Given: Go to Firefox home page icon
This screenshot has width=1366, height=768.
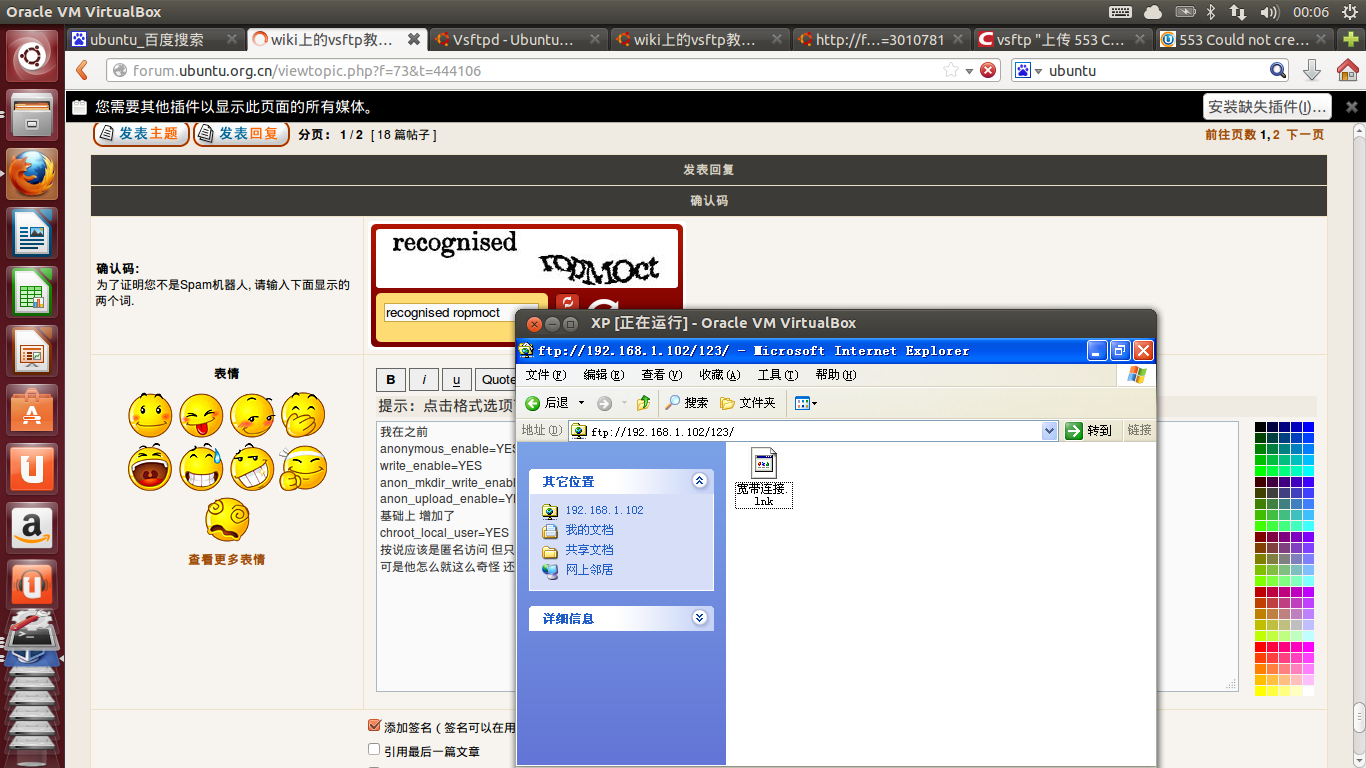Looking at the screenshot, I should [x=1347, y=70].
